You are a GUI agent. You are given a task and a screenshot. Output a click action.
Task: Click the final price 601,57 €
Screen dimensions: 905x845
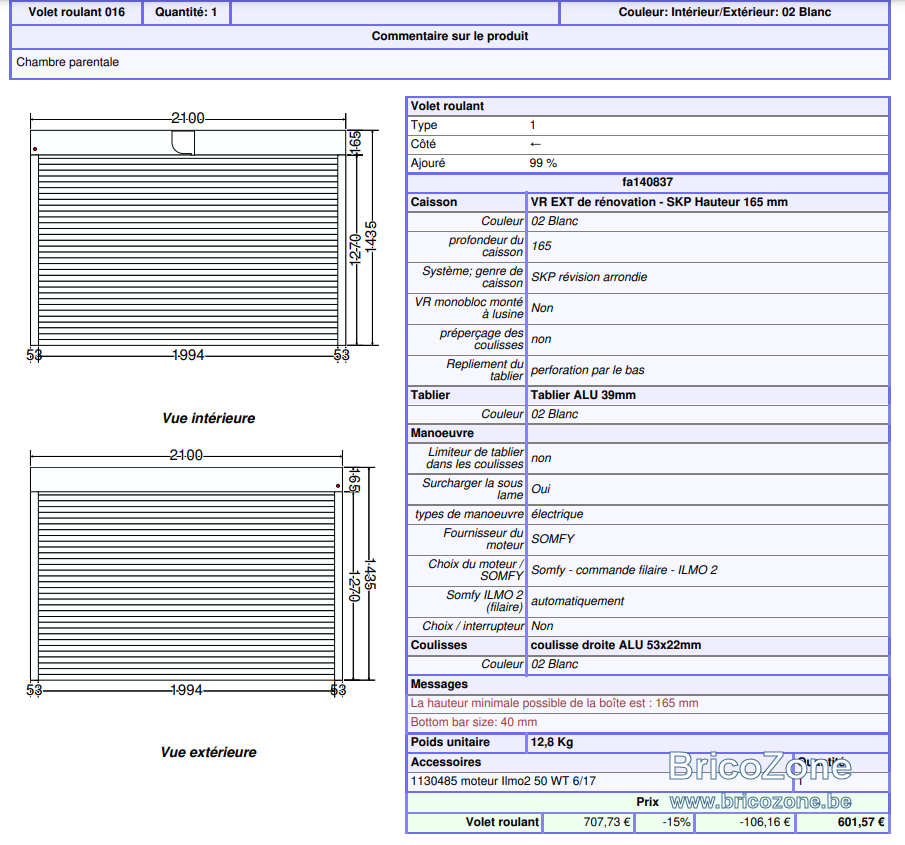pyautogui.click(x=861, y=822)
